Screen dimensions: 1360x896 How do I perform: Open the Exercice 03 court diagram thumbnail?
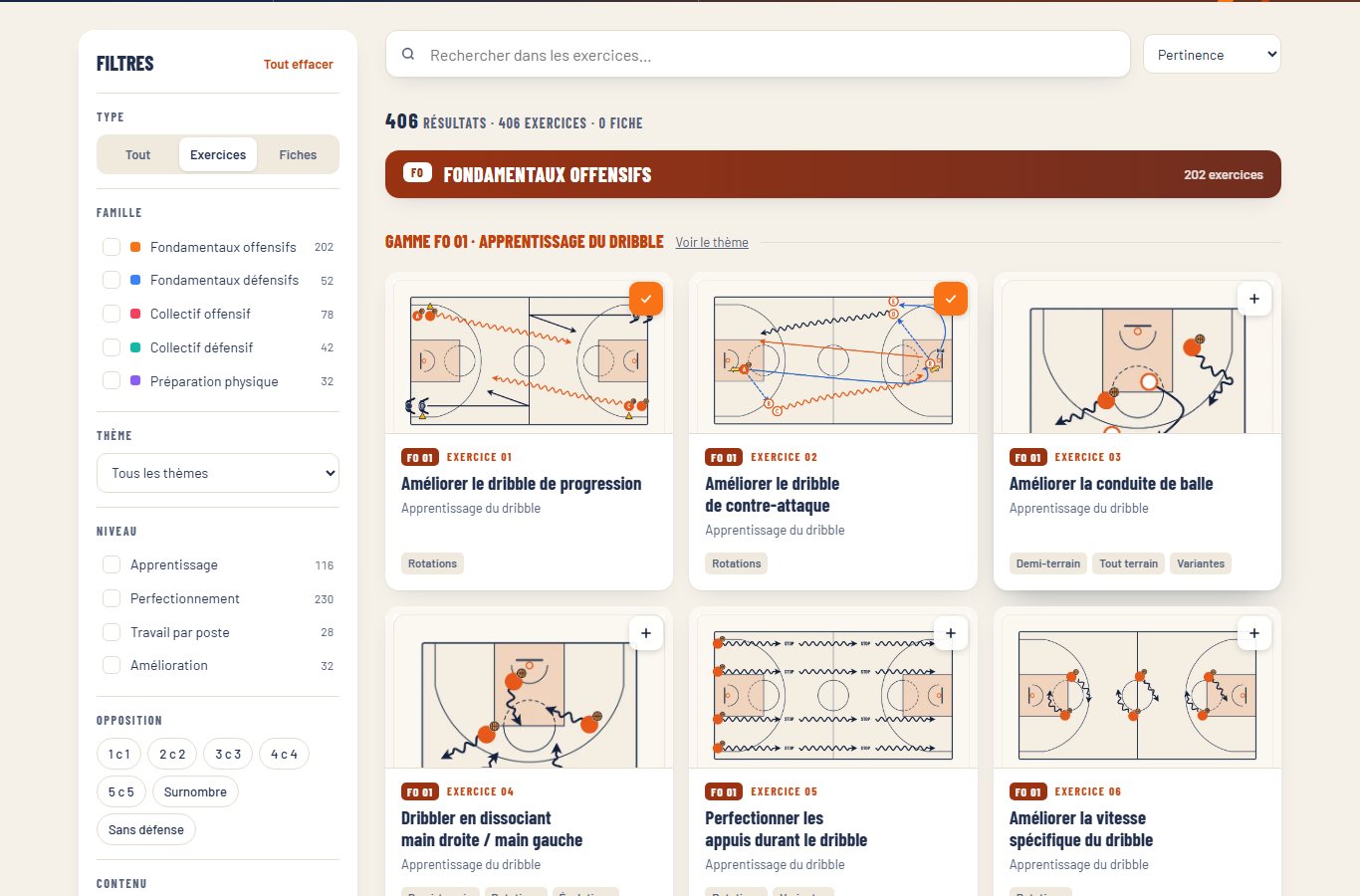pyautogui.click(x=1137, y=356)
